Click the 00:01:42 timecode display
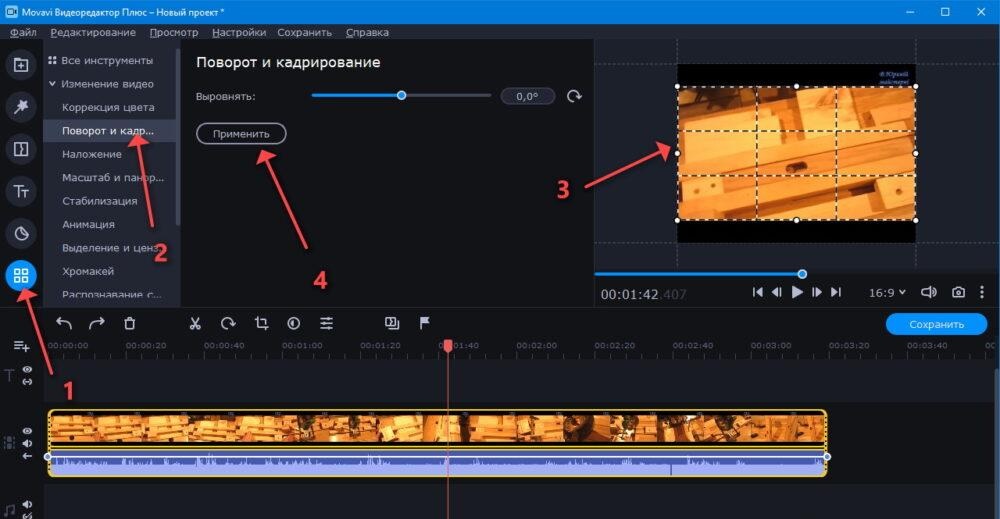 643,294
